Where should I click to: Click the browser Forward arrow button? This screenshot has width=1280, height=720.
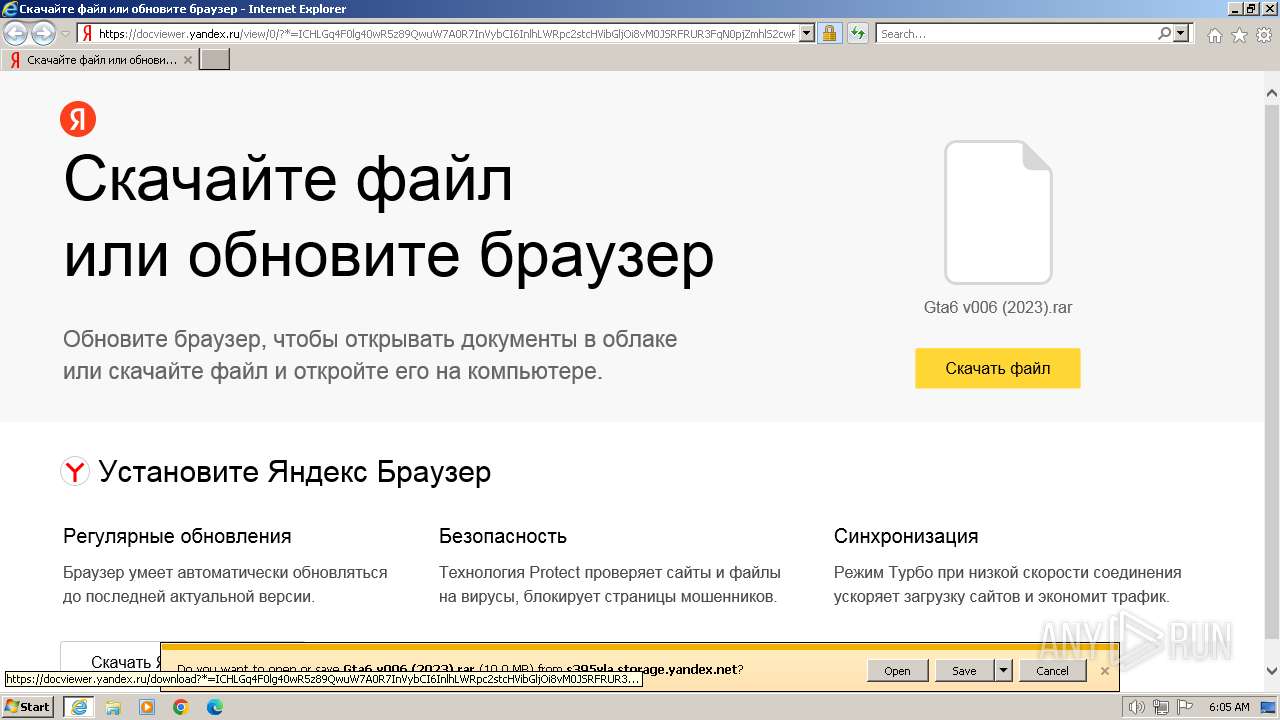[x=43, y=34]
